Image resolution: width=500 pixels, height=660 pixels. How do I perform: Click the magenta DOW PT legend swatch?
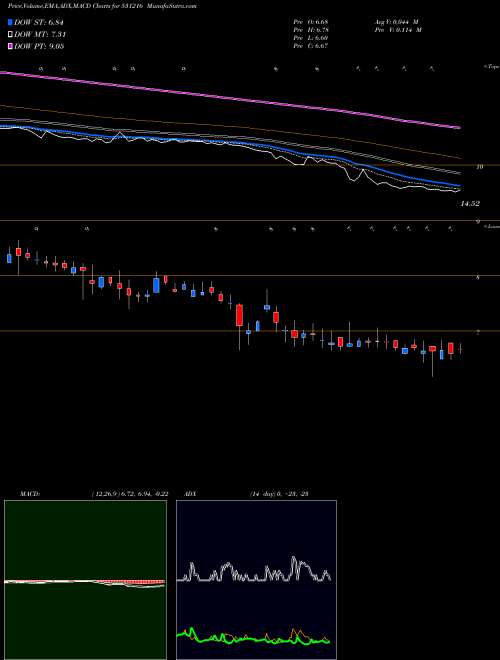tap(10, 46)
